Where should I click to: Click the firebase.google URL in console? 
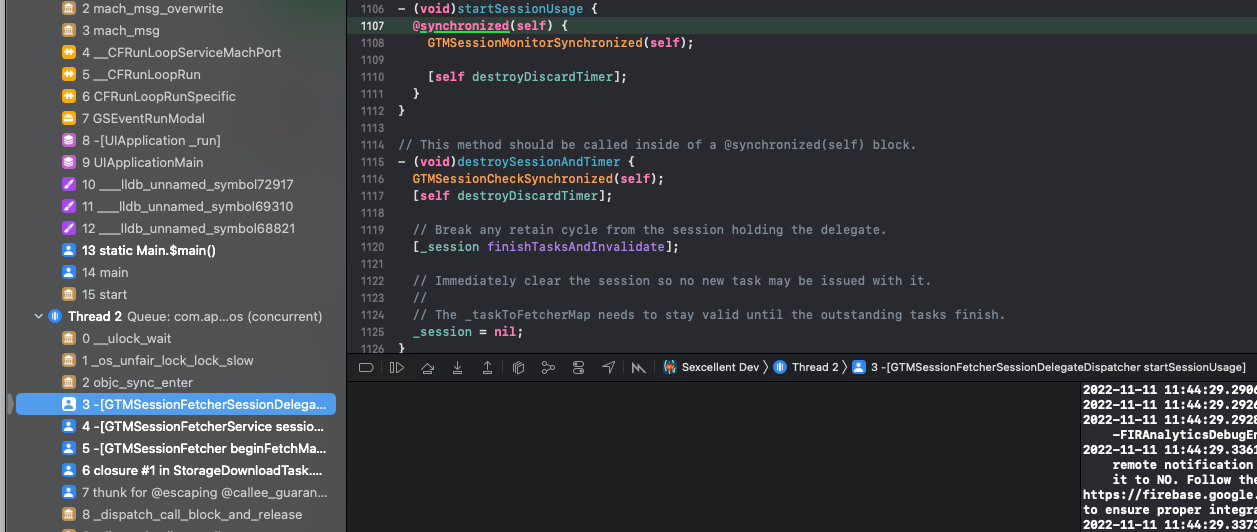pyautogui.click(x=1170, y=495)
